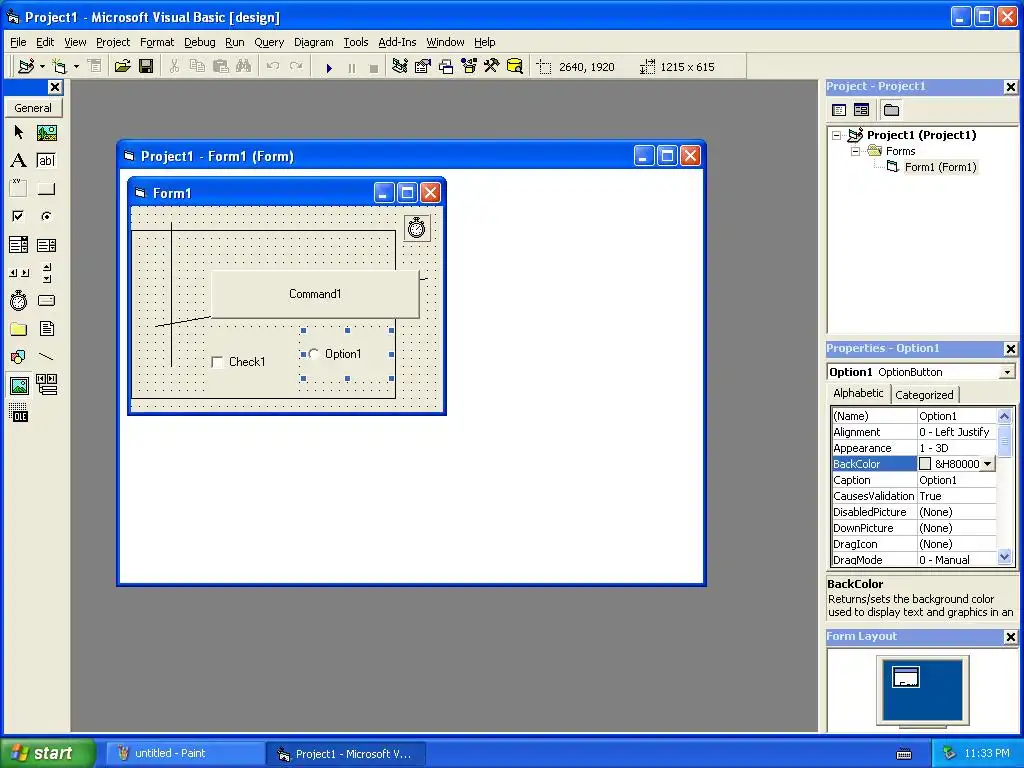Select the DirListBox folder tool
The image size is (1024, 768).
pyautogui.click(x=18, y=328)
